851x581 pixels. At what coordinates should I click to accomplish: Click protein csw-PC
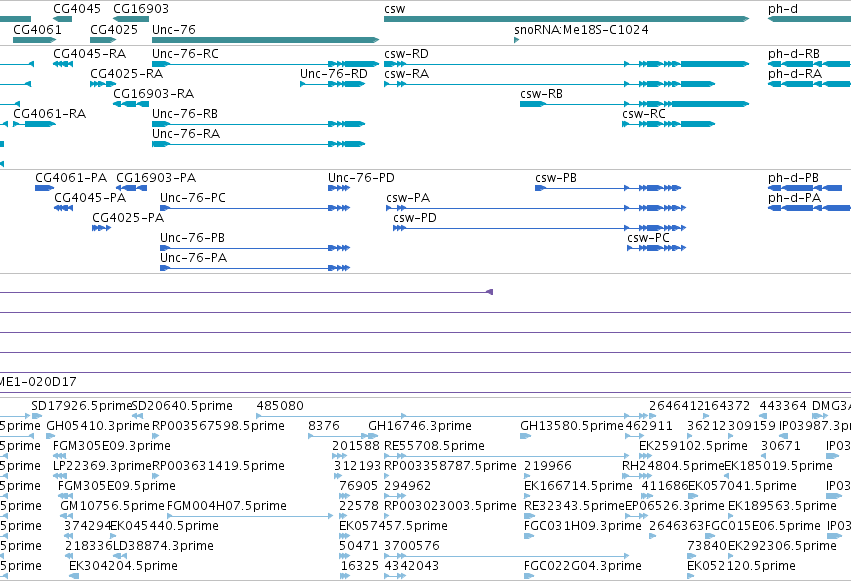pos(657,248)
